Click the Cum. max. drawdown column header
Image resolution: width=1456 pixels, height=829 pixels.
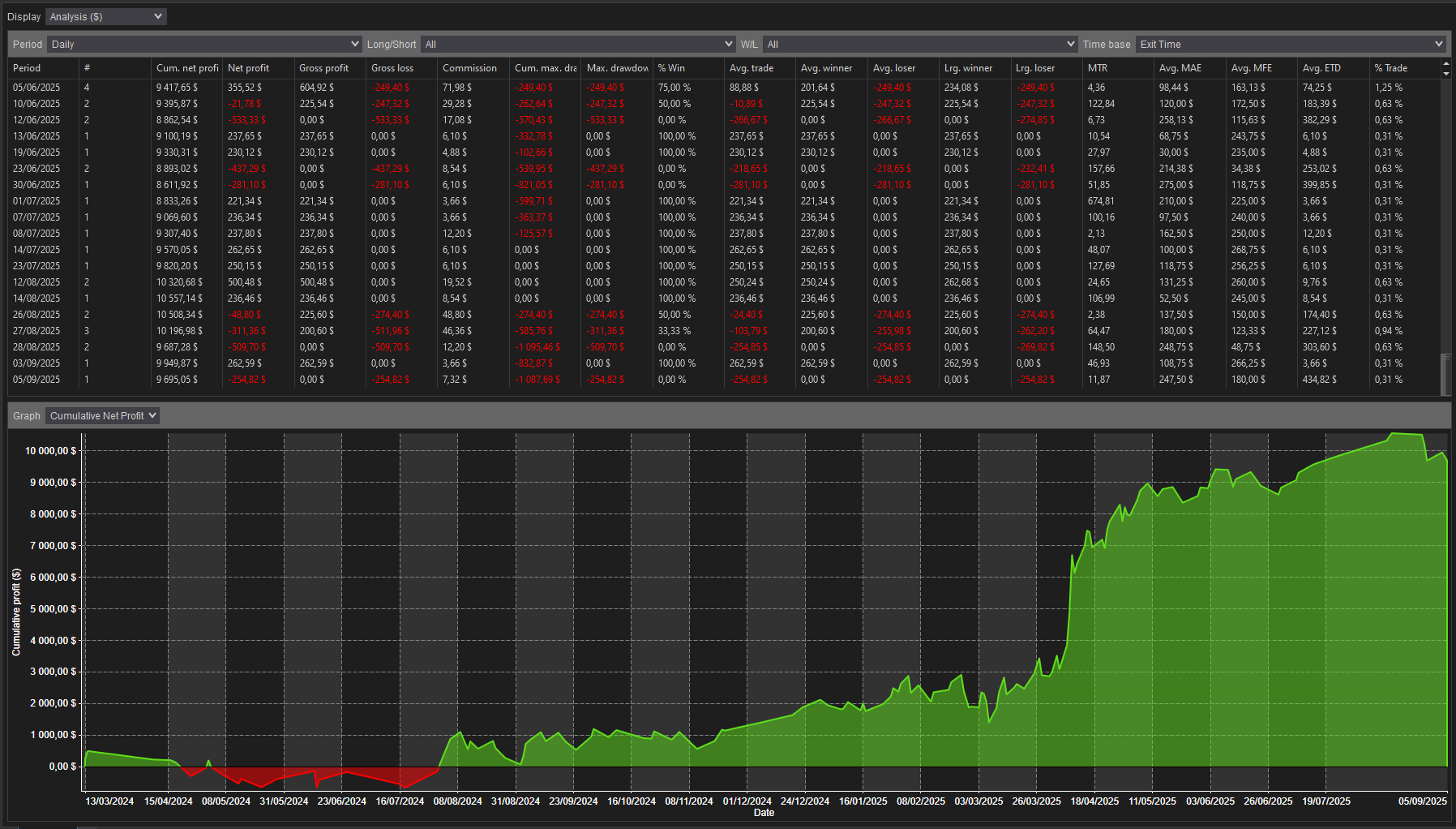[545, 68]
